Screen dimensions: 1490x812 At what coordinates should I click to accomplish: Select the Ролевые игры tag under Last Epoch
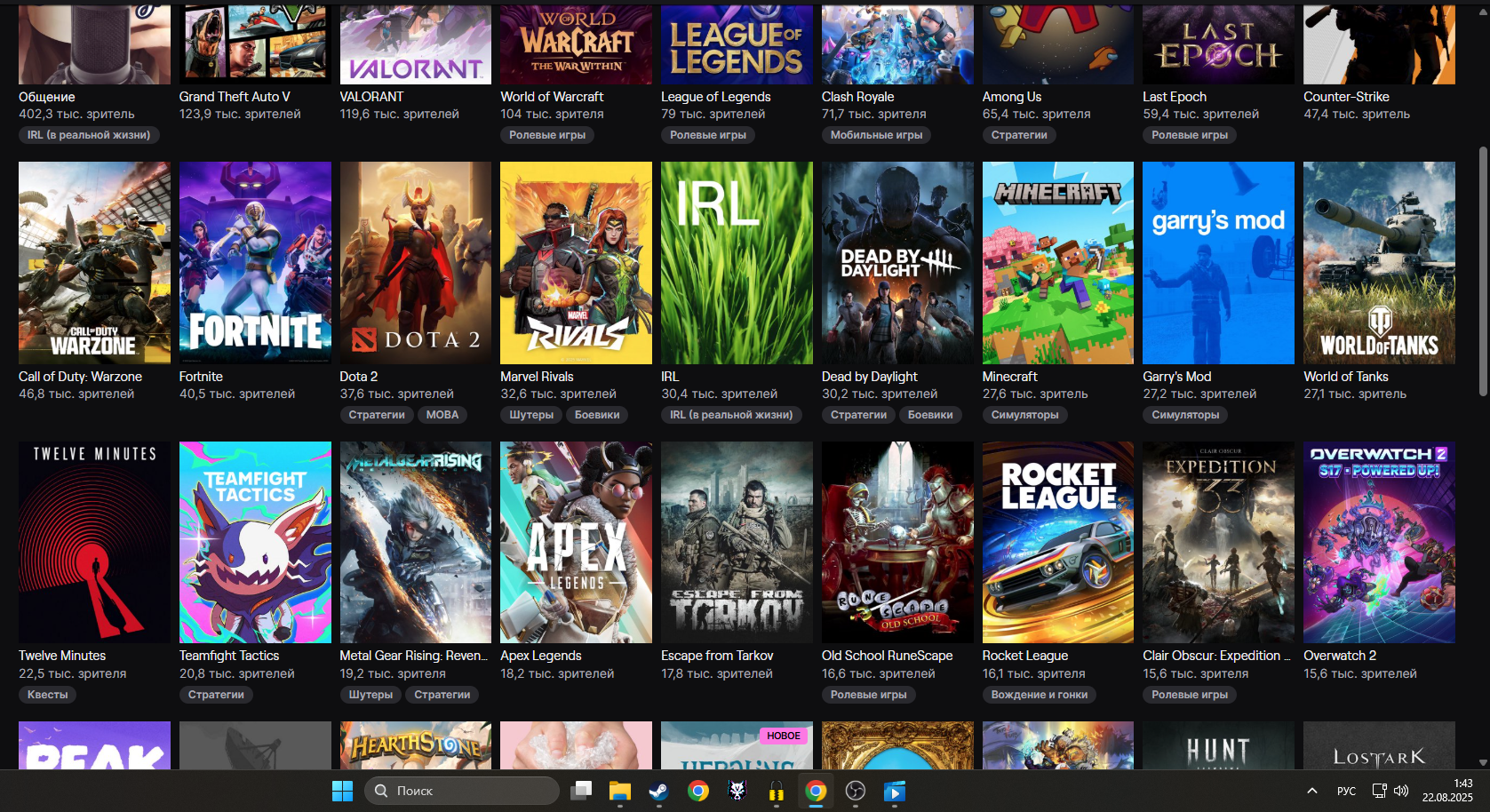click(1190, 135)
